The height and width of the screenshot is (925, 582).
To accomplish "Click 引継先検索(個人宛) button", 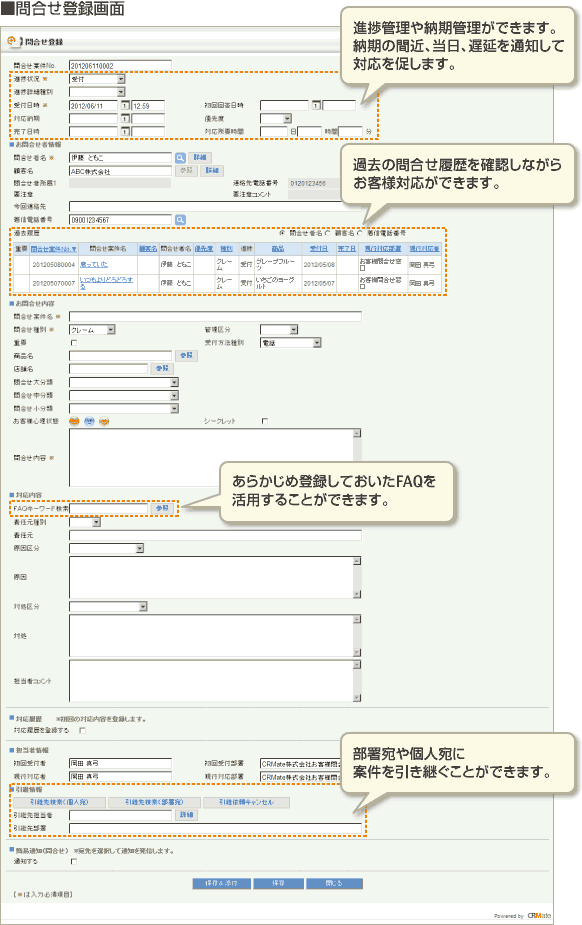I will tap(59, 802).
